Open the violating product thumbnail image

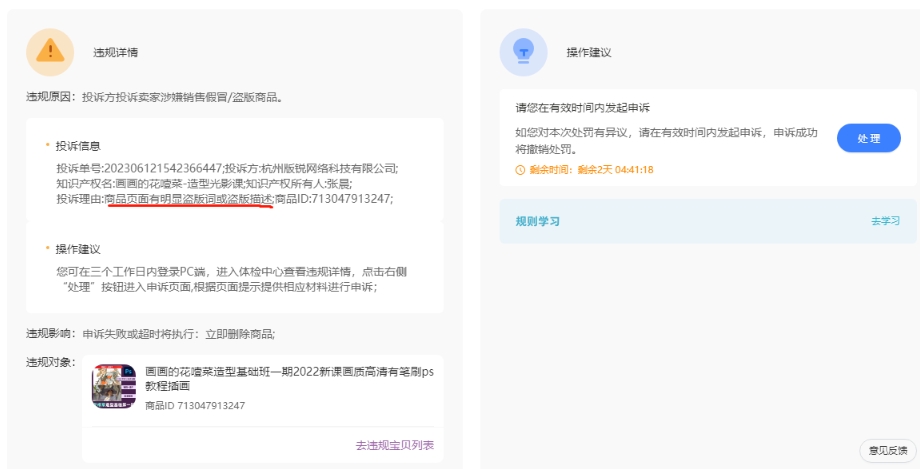coord(114,386)
